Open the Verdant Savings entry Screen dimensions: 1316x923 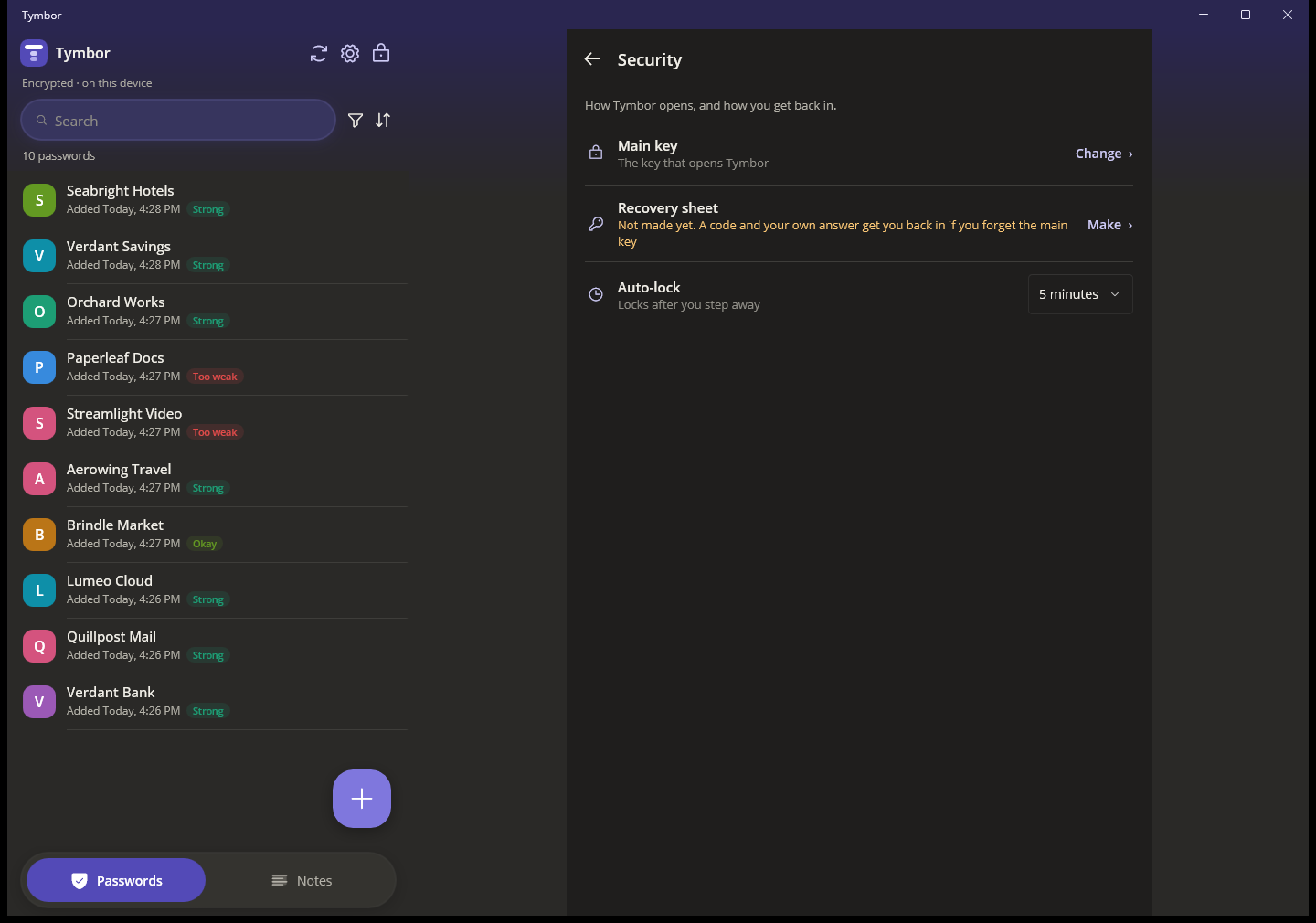[214, 256]
